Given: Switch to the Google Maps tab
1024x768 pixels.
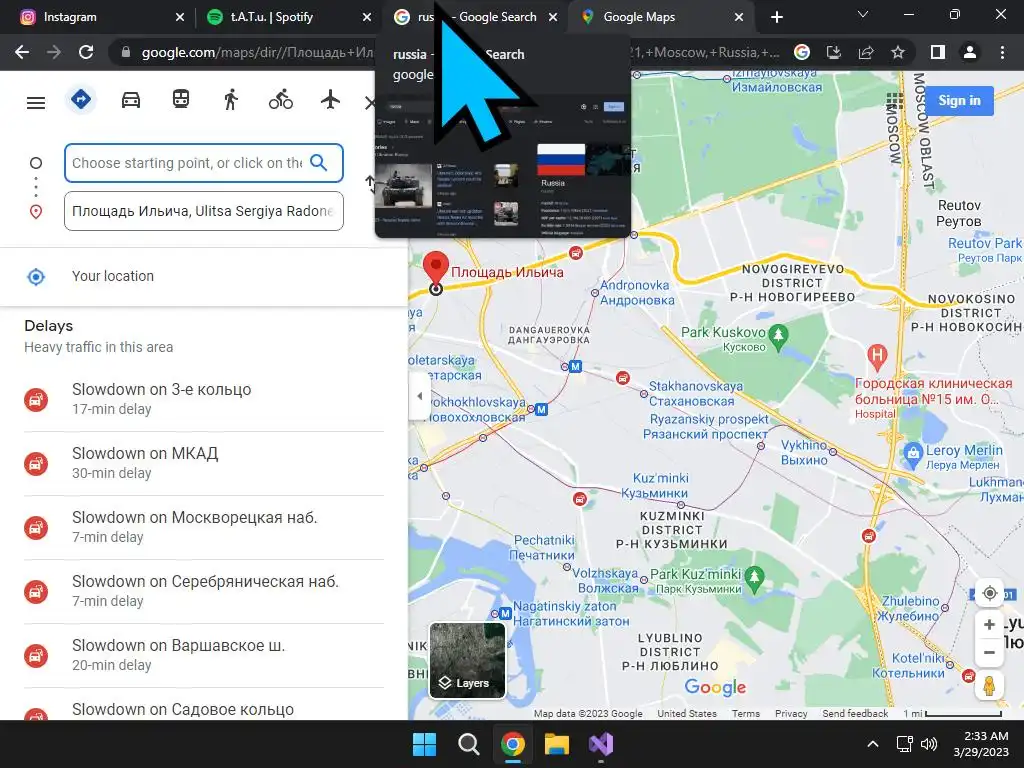Looking at the screenshot, I should coord(661,17).
